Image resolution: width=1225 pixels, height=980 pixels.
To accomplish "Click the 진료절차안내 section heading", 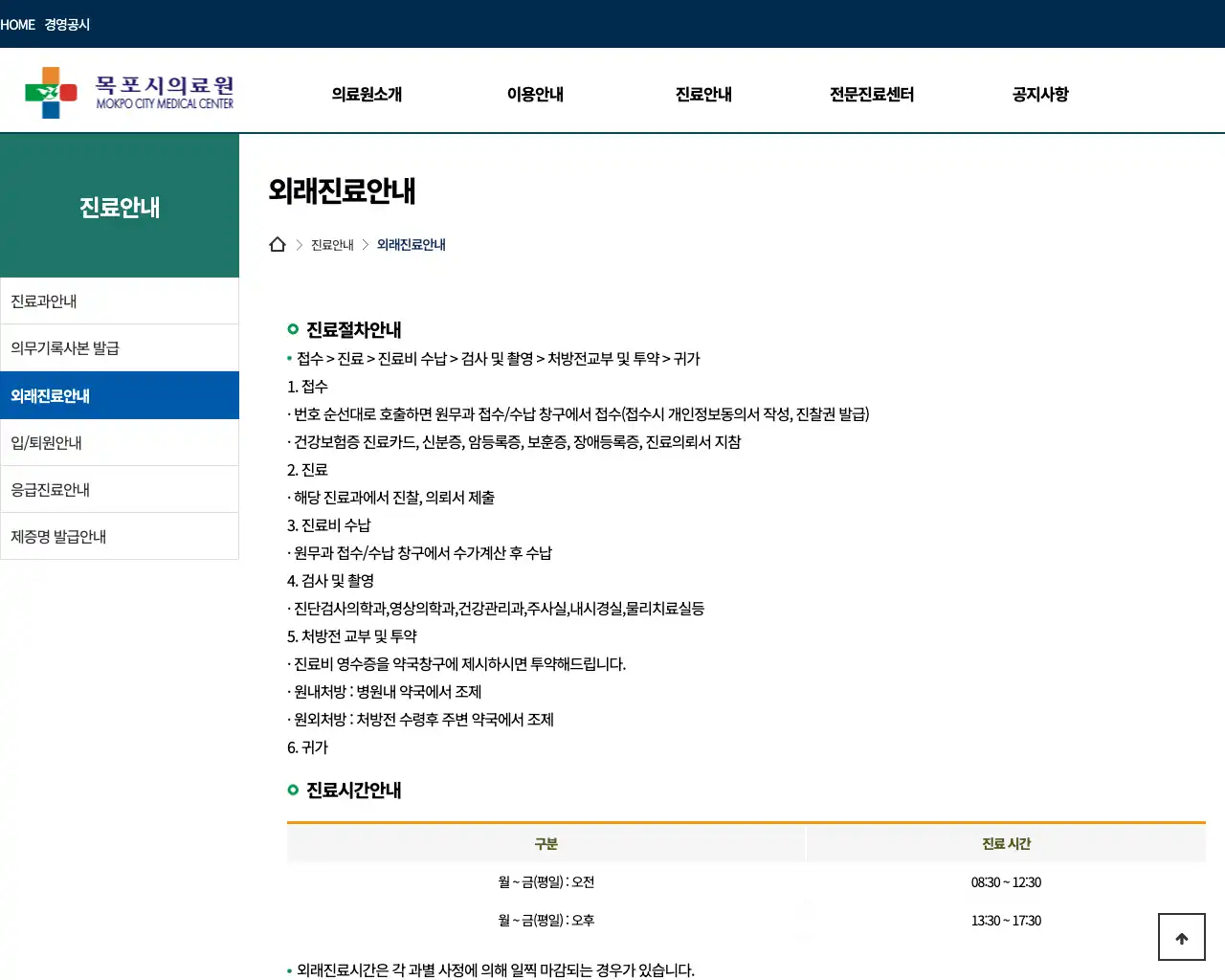I will pyautogui.click(x=352, y=329).
